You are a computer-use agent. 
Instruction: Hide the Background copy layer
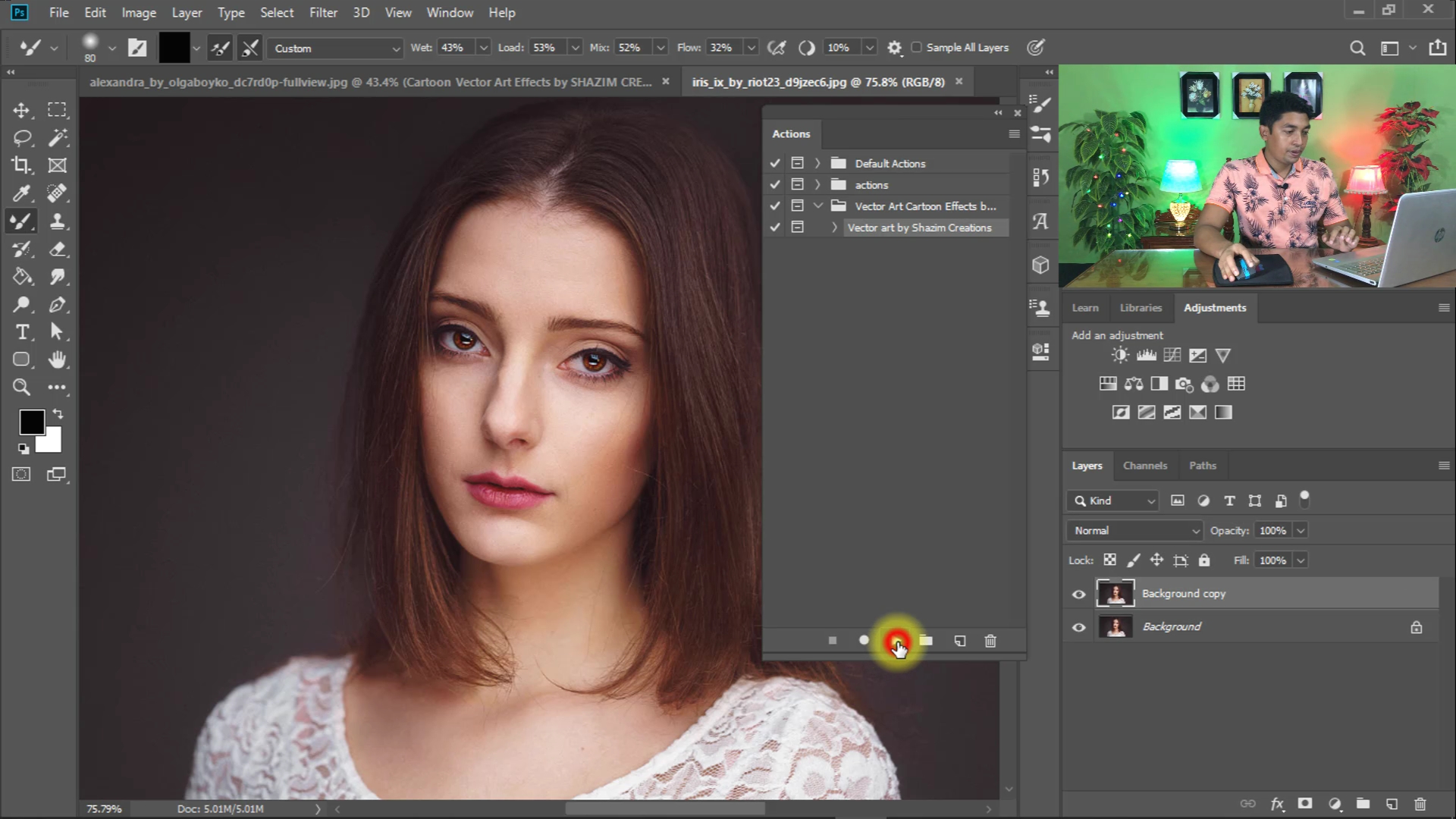click(x=1078, y=594)
